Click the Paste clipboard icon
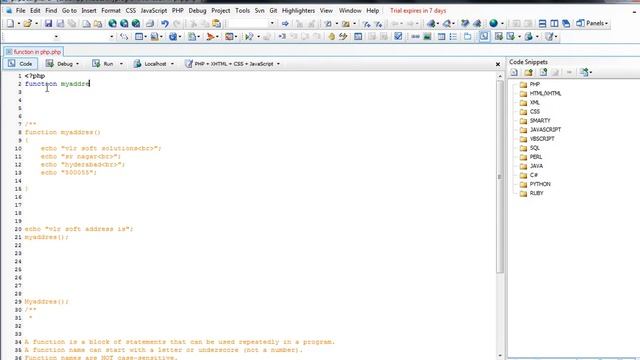Screen dimensions: 640x360 pos(217,24)
